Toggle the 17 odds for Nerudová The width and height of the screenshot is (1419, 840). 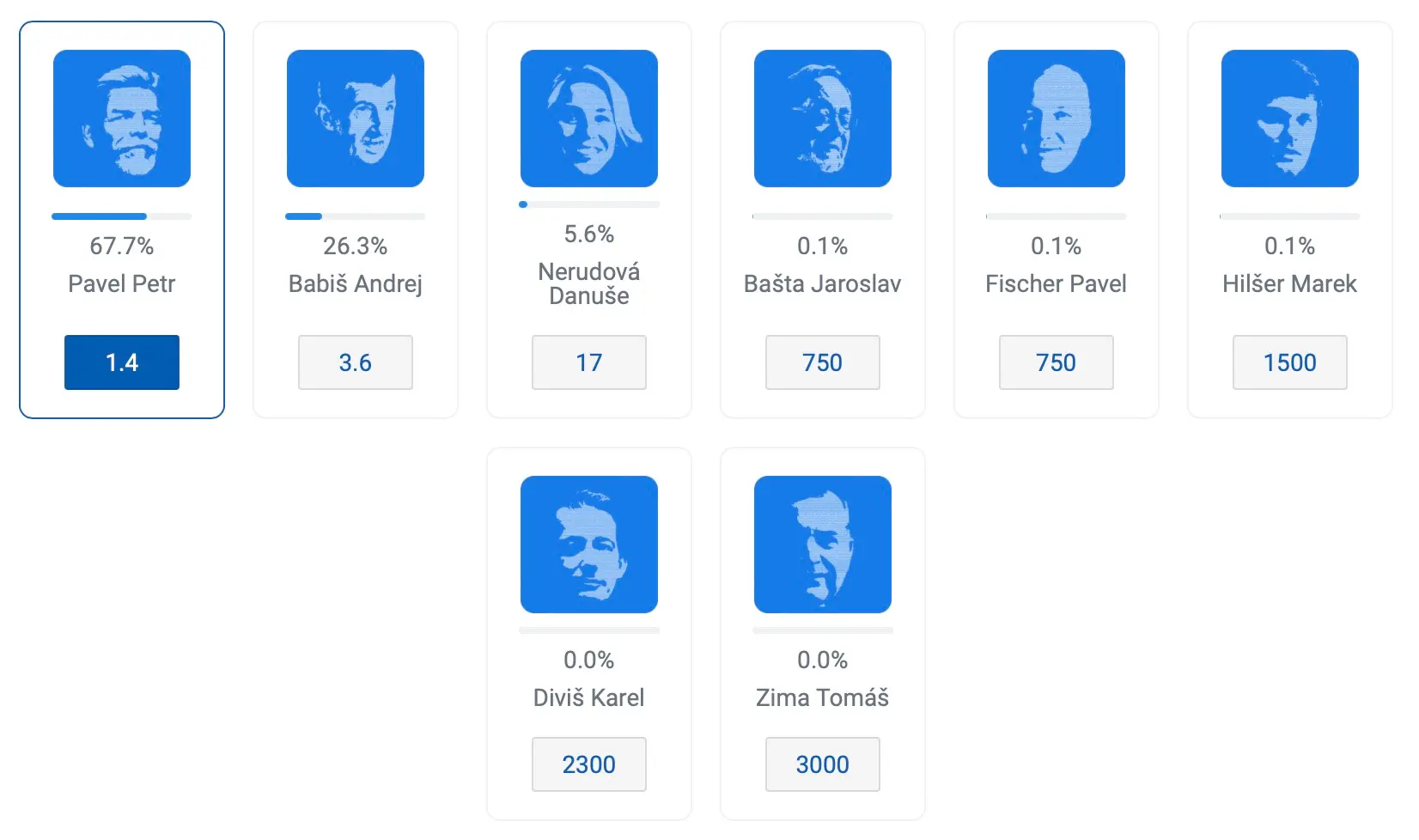pos(589,362)
